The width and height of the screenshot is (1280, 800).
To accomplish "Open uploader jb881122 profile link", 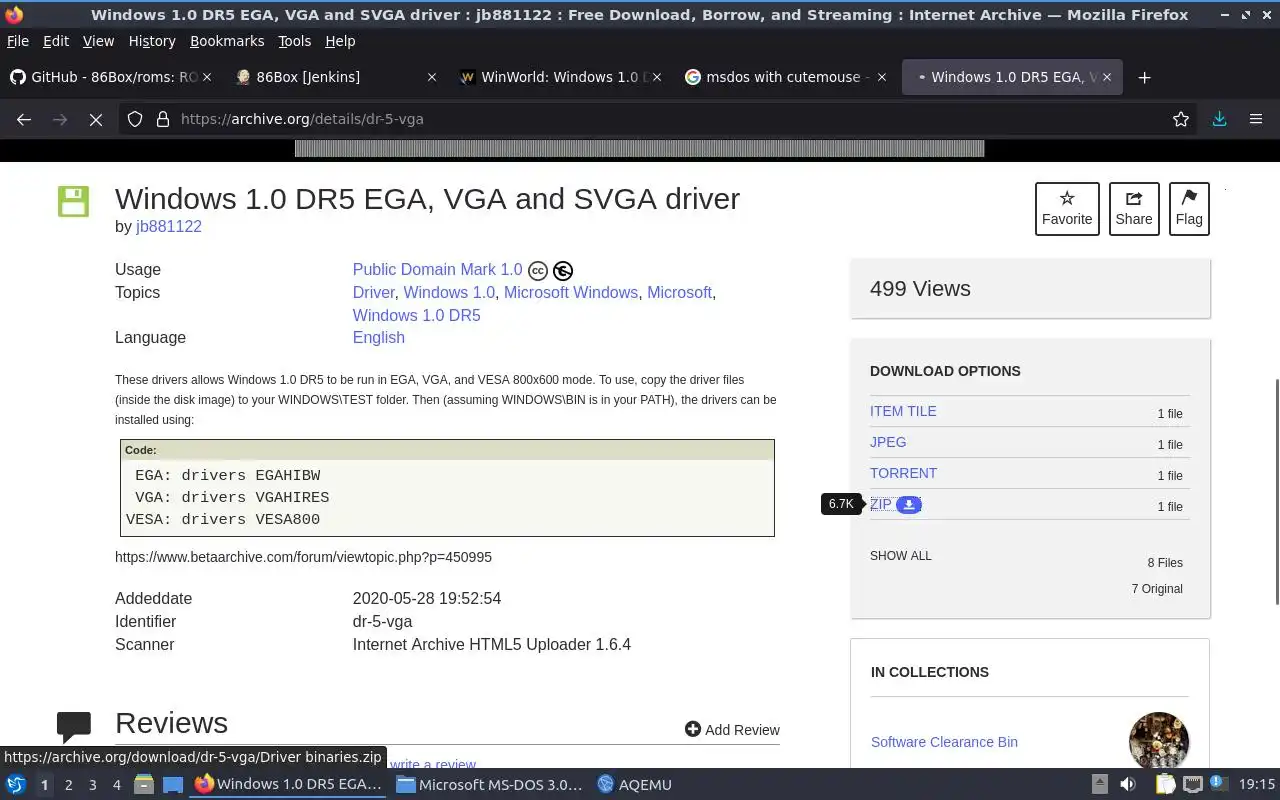I will pyautogui.click(x=169, y=226).
